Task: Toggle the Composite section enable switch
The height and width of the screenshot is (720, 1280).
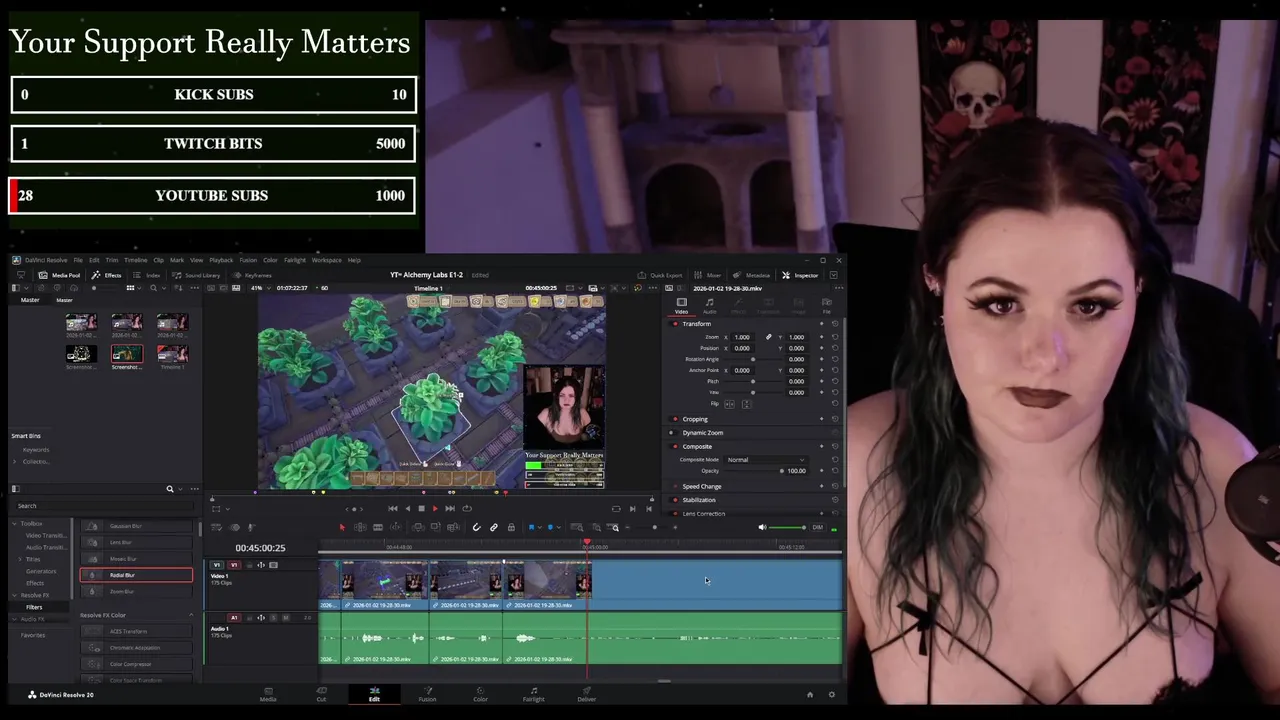Action: click(675, 447)
